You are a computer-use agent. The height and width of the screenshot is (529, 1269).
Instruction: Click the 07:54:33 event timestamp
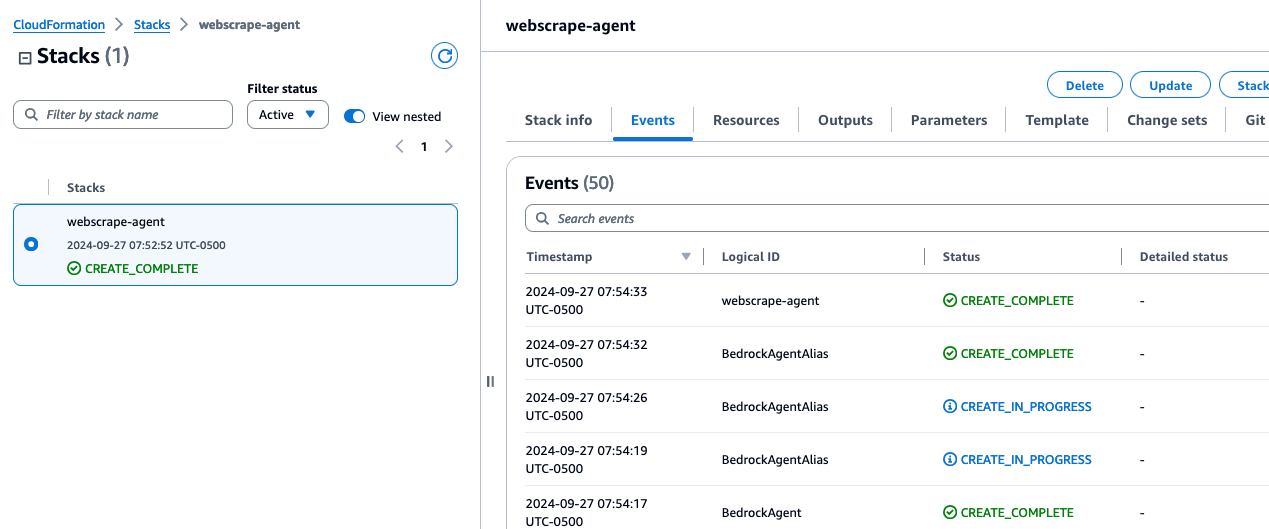tap(586, 300)
